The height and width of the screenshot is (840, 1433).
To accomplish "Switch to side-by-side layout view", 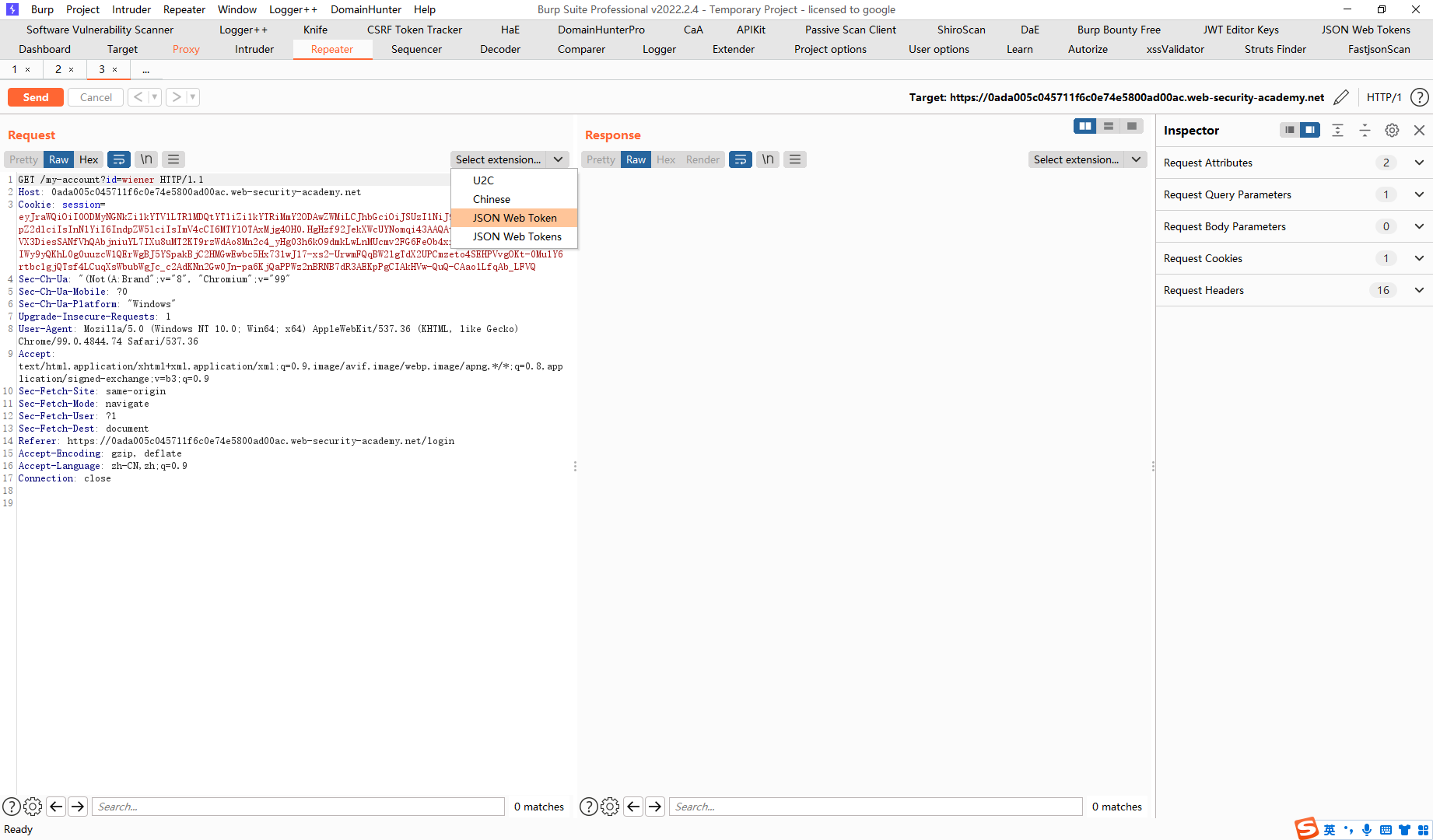I will (x=1085, y=126).
